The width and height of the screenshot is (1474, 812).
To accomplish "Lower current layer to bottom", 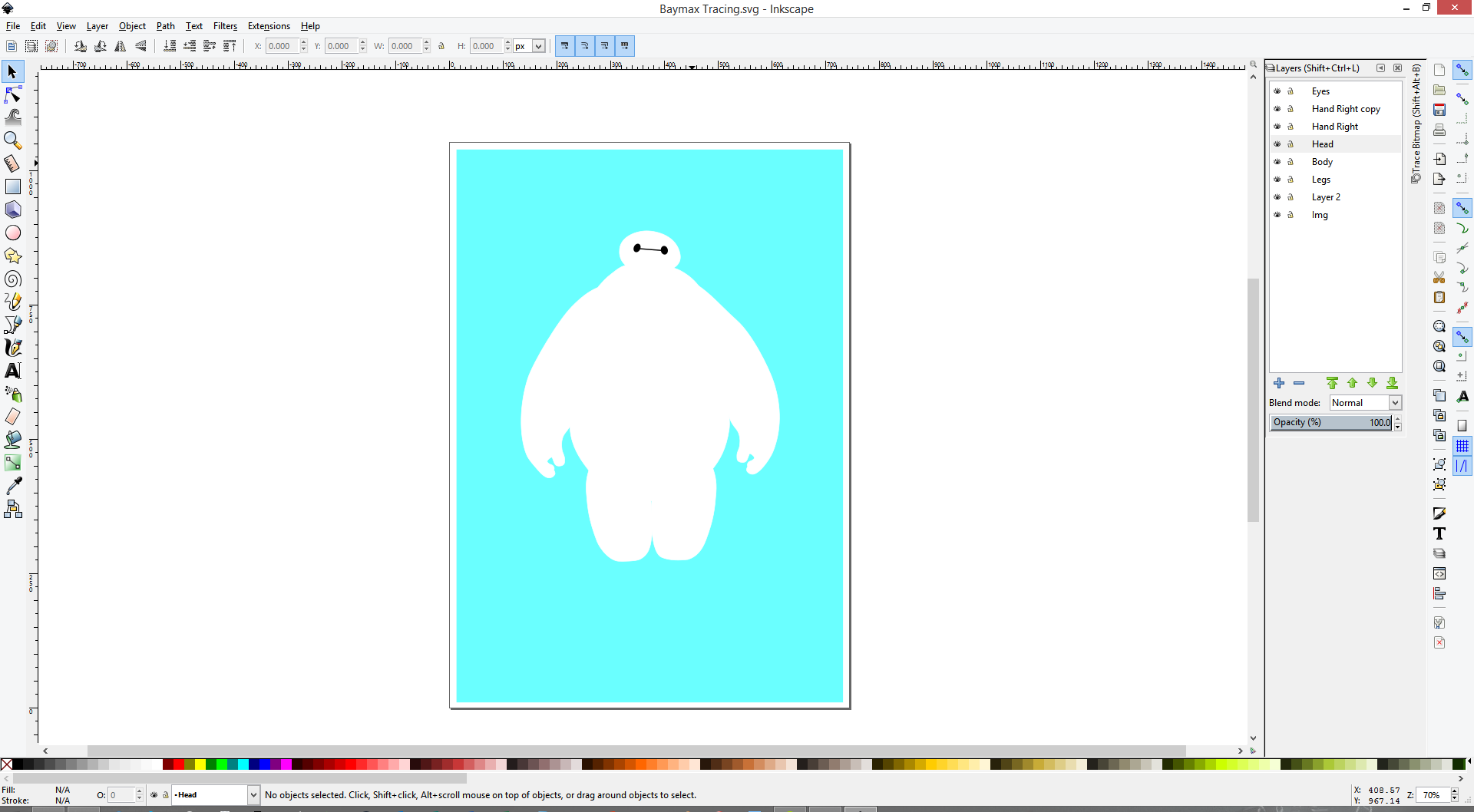I will pos(1392,383).
